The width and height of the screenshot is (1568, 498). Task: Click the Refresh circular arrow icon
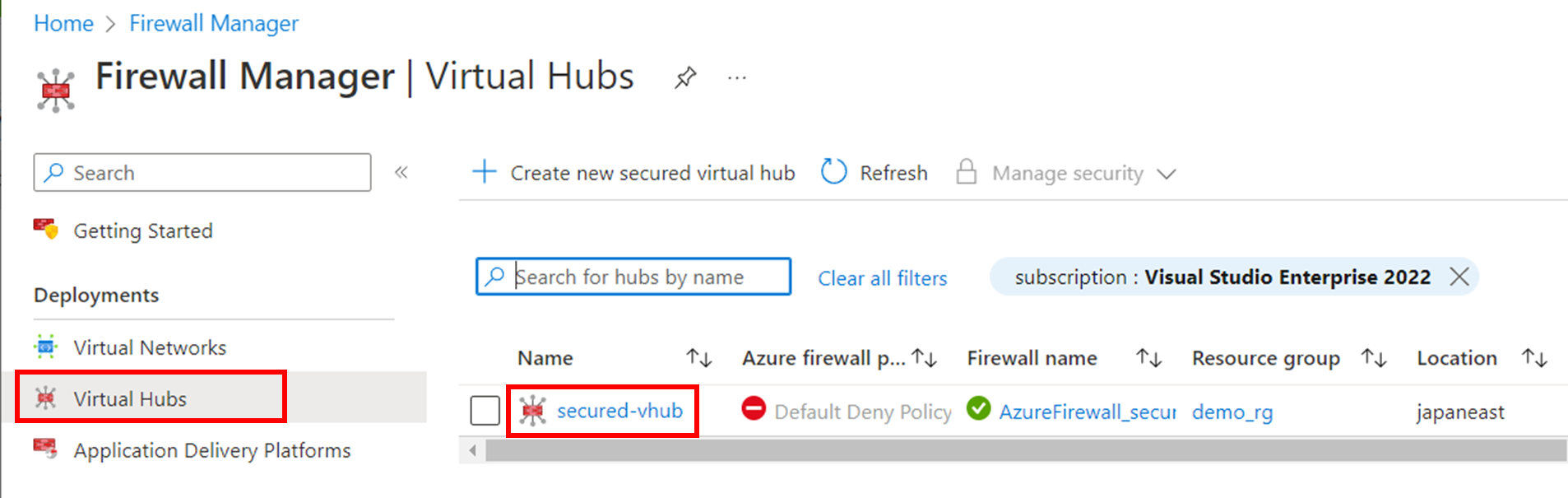[833, 172]
